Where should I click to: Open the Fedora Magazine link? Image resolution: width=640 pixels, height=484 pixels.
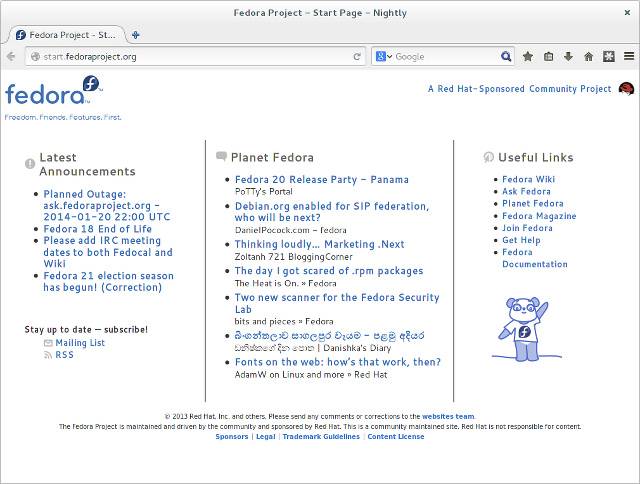(x=539, y=216)
